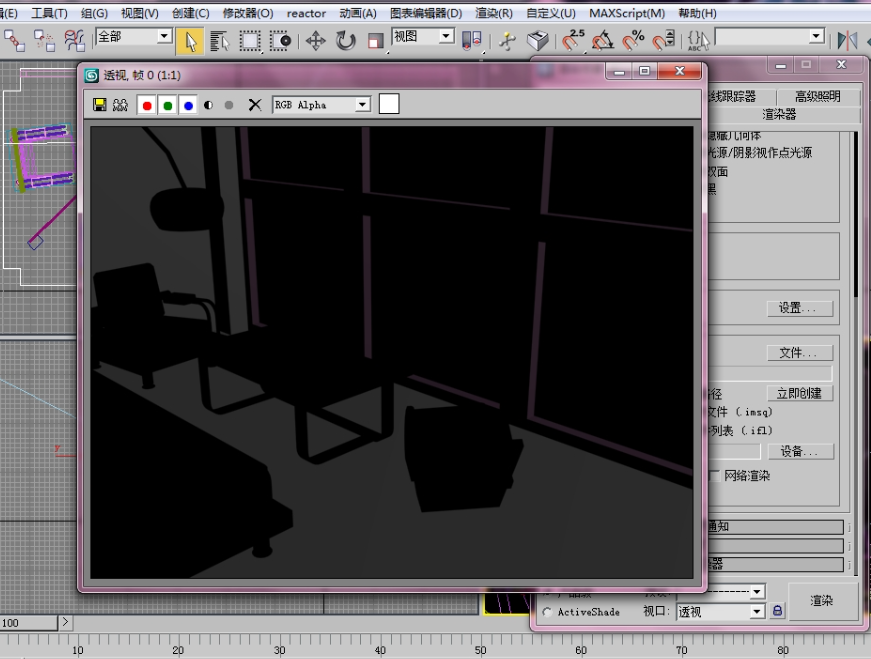871x659 pixels.
Task: Clear the render frame with X icon
Action: tap(254, 105)
